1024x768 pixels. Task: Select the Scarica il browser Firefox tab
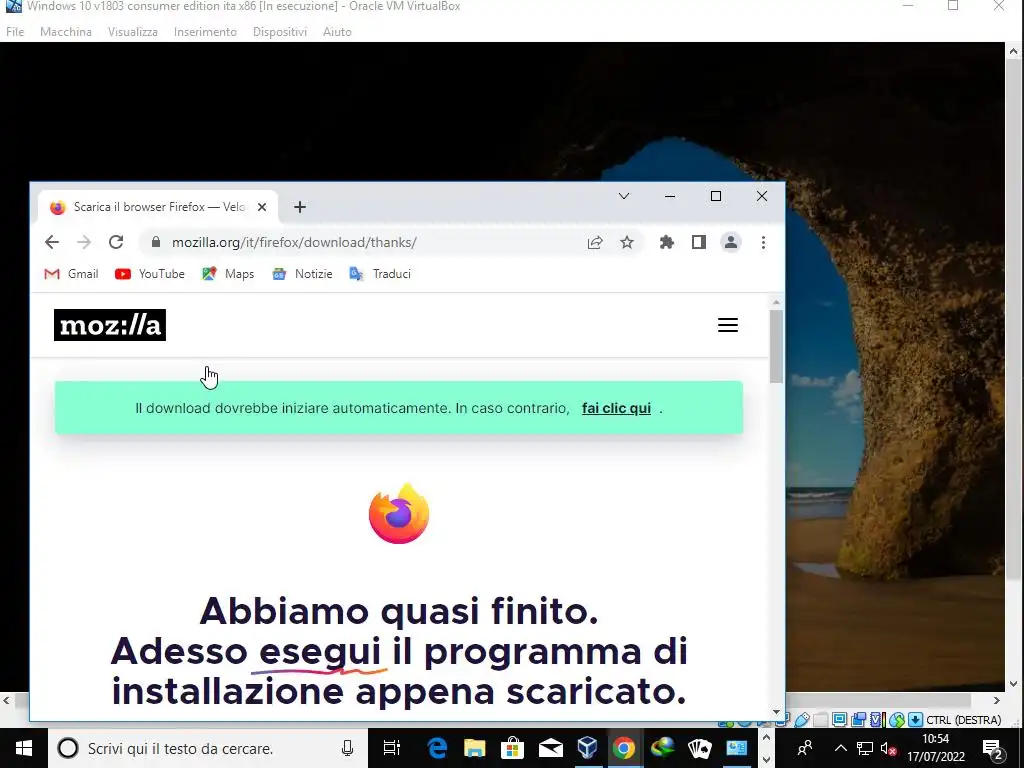pyautogui.click(x=158, y=207)
